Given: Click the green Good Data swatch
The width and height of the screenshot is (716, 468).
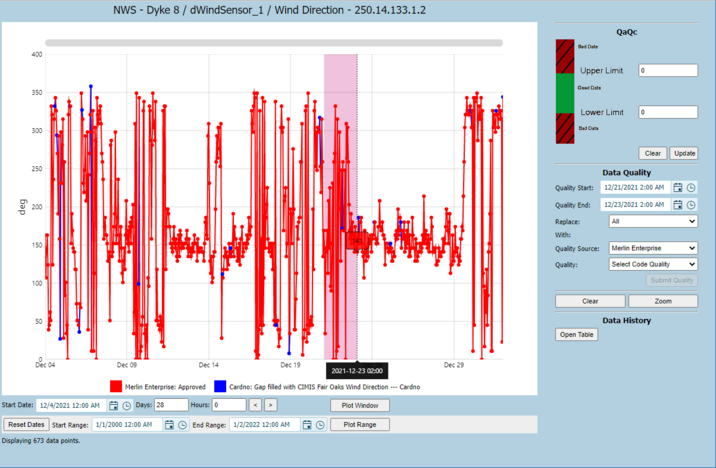Looking at the screenshot, I should [x=565, y=93].
